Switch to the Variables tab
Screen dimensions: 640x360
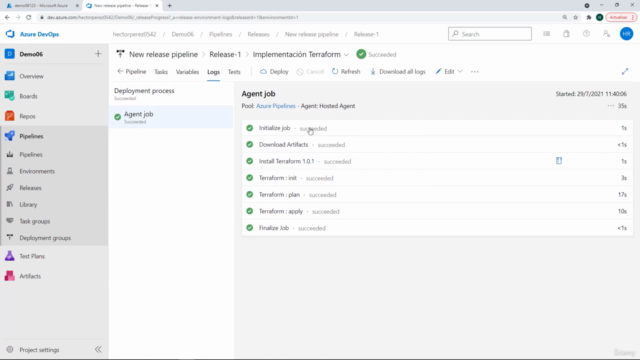(x=187, y=72)
